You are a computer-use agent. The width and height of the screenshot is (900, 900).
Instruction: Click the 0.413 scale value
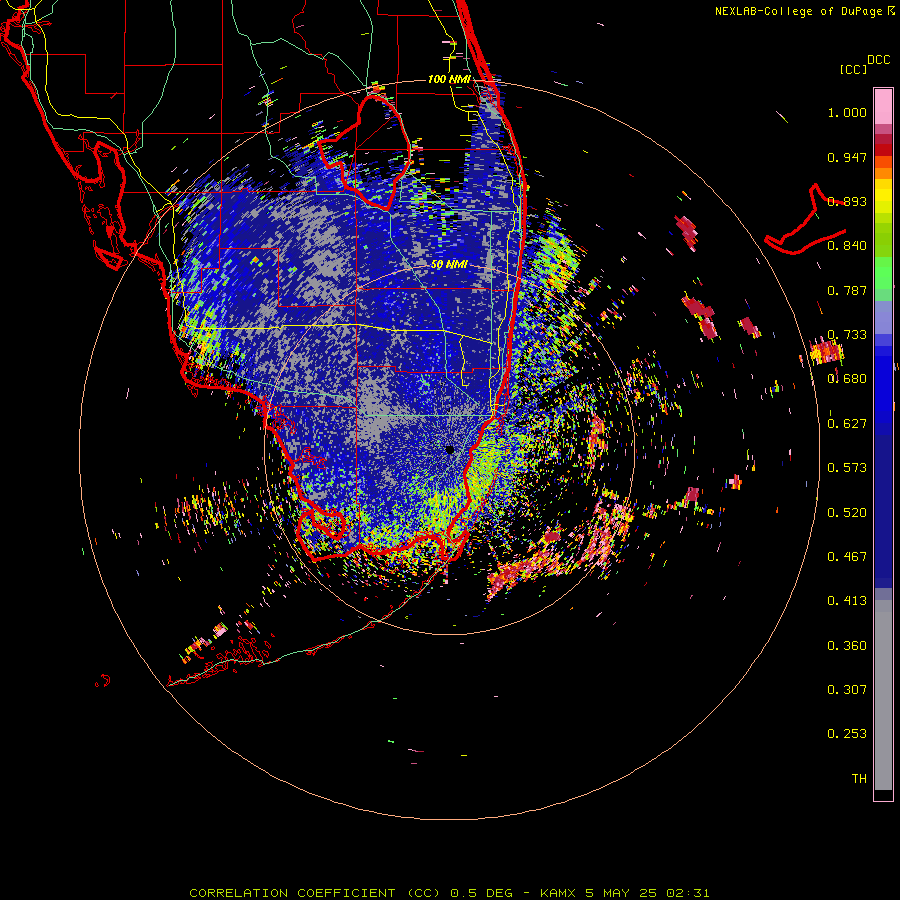coord(847,601)
